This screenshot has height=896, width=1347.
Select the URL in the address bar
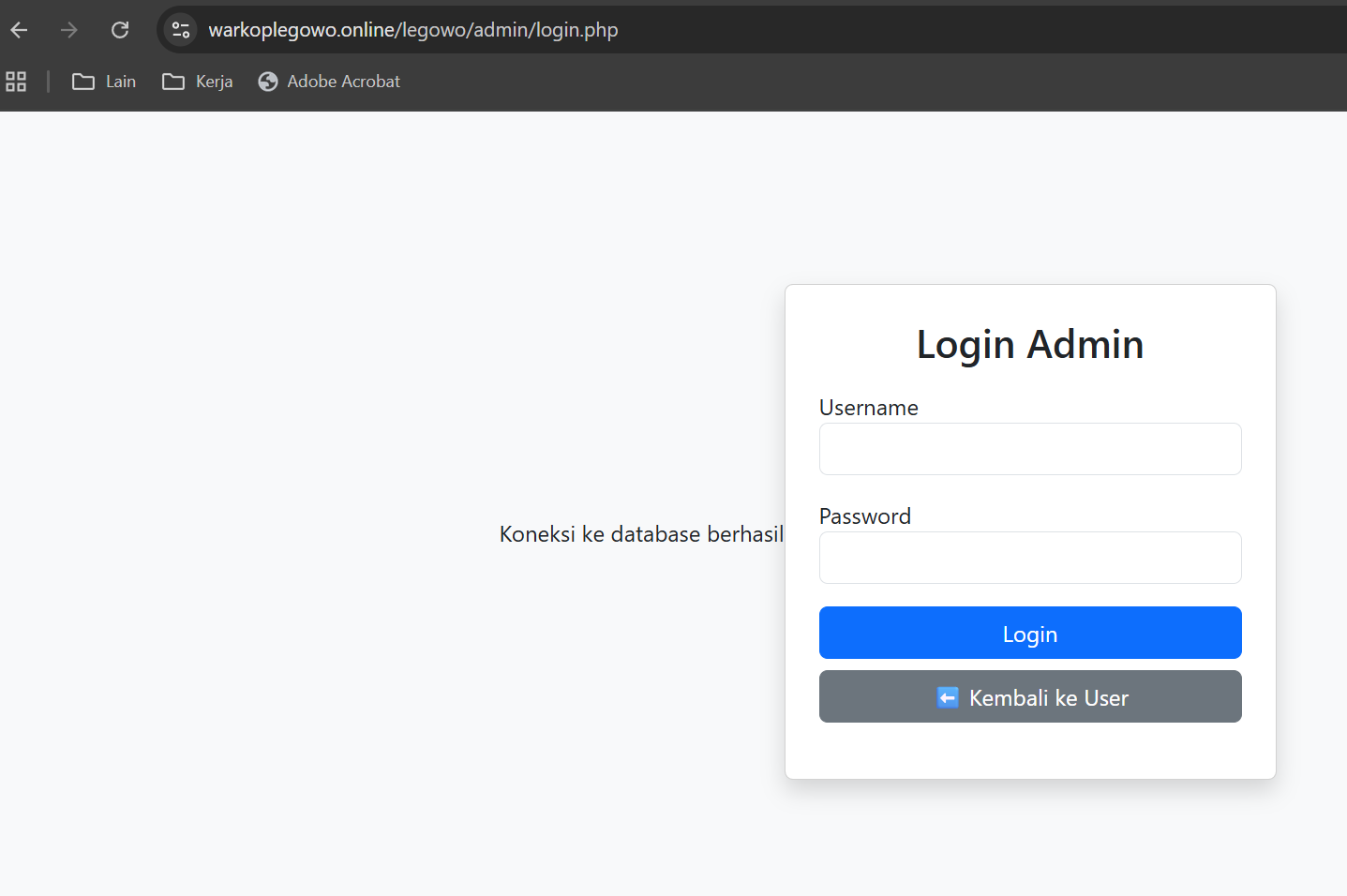[413, 30]
